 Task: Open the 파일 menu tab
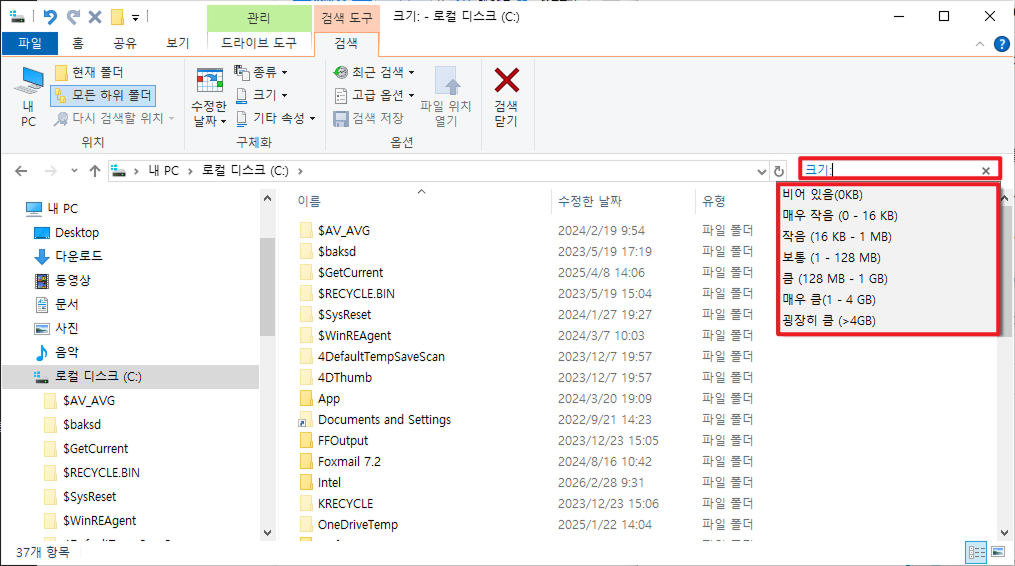[x=30, y=43]
